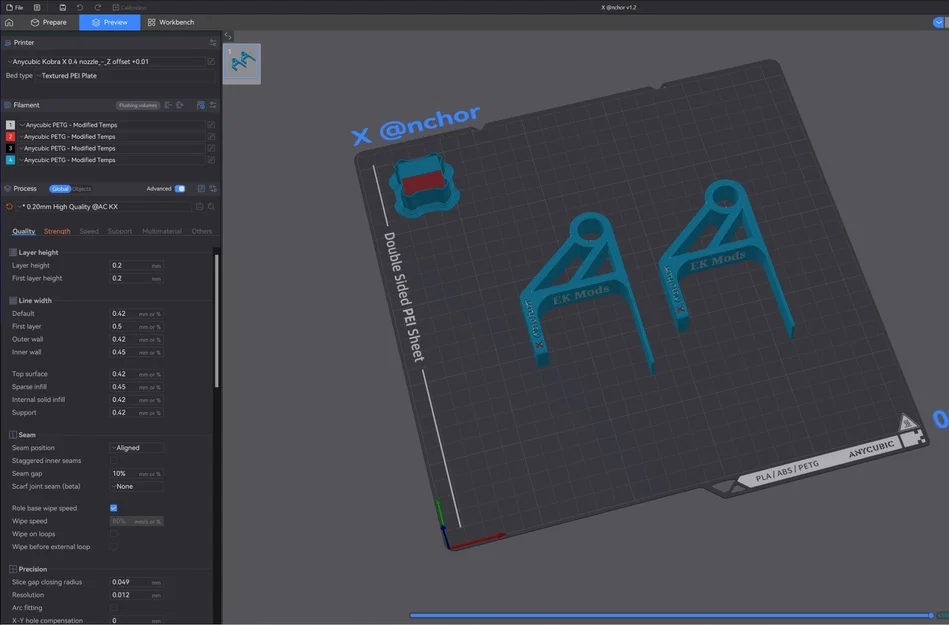Edit filament 4 preset with pencil icon
The image size is (949, 625).
211,160
